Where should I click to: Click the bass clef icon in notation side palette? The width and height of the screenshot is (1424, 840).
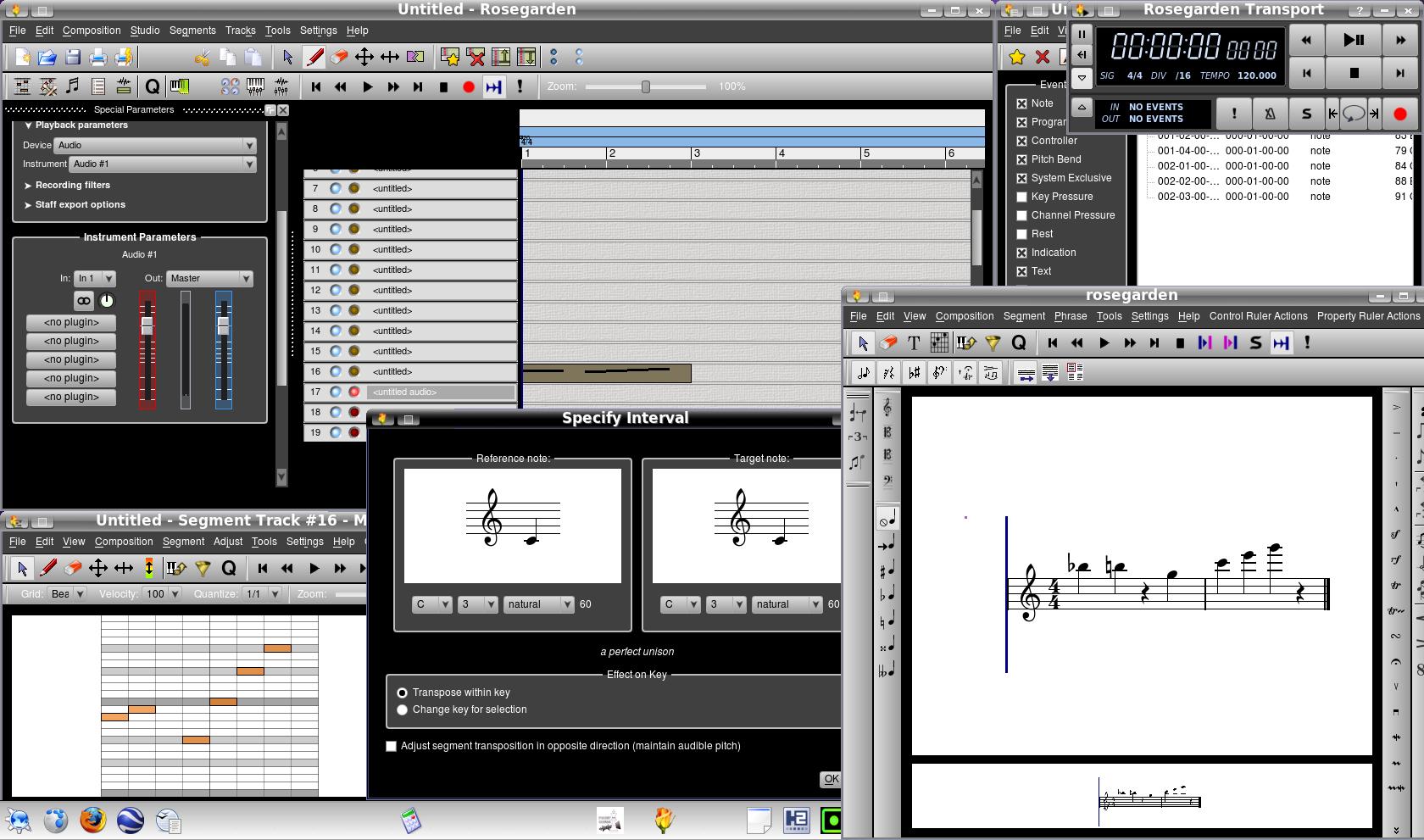(887, 481)
